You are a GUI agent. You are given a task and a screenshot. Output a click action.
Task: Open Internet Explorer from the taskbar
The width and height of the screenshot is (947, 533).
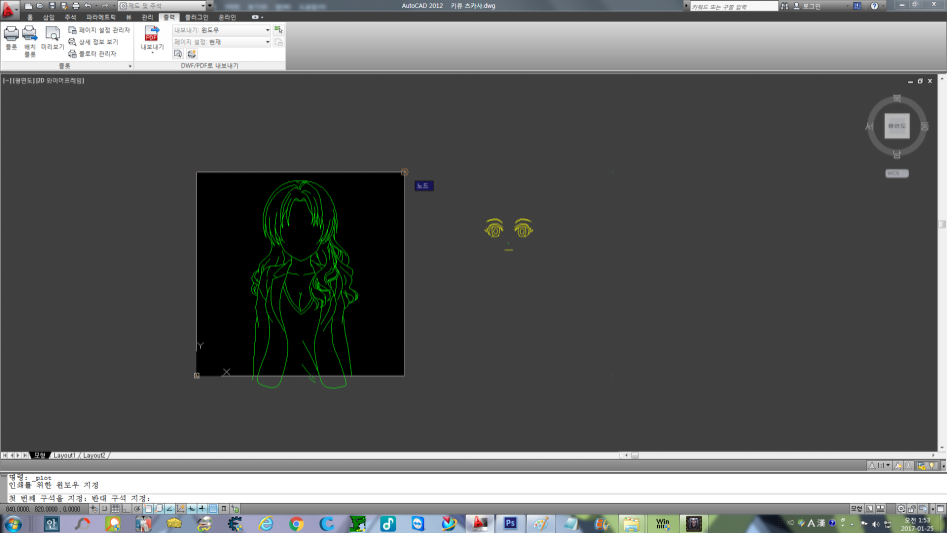point(266,524)
